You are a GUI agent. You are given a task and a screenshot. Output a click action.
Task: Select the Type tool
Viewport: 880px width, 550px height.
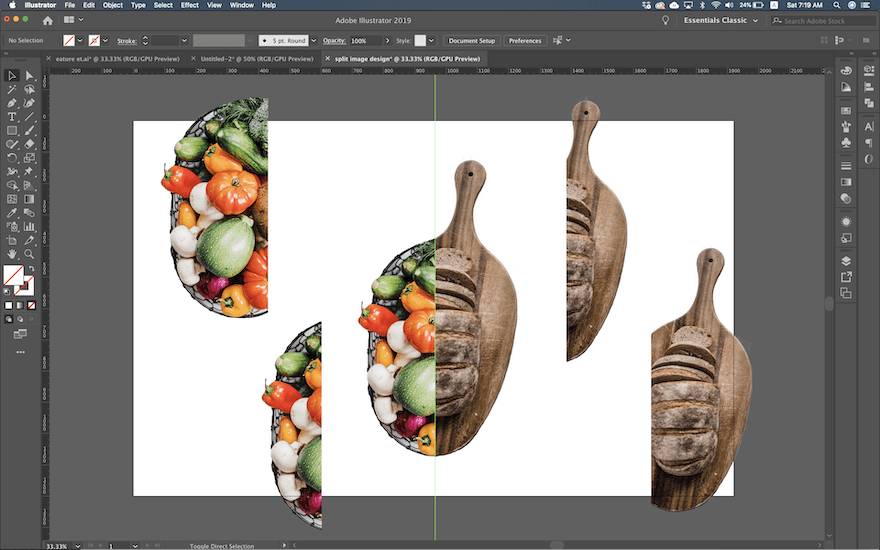pyautogui.click(x=12, y=117)
